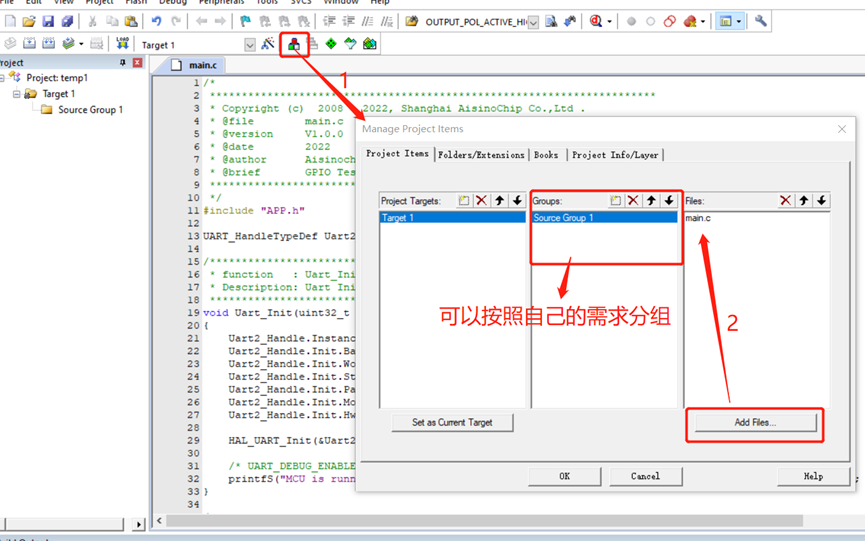Screen dimensions: 865x541
Task: Expand the OUTPUT_POL_ACTIVE find combo box
Action: coord(533,22)
